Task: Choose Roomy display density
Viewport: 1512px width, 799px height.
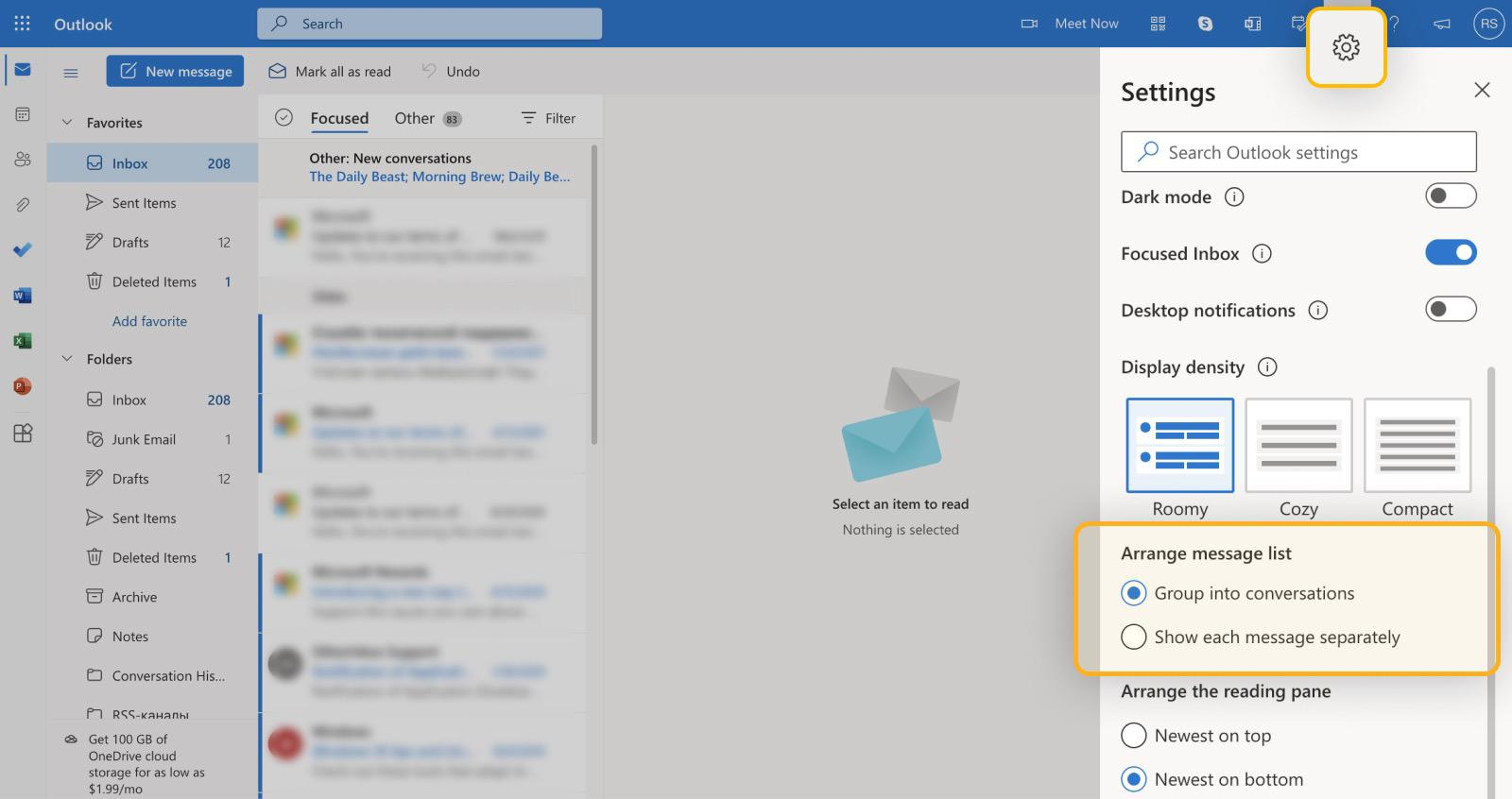Action: point(1179,445)
